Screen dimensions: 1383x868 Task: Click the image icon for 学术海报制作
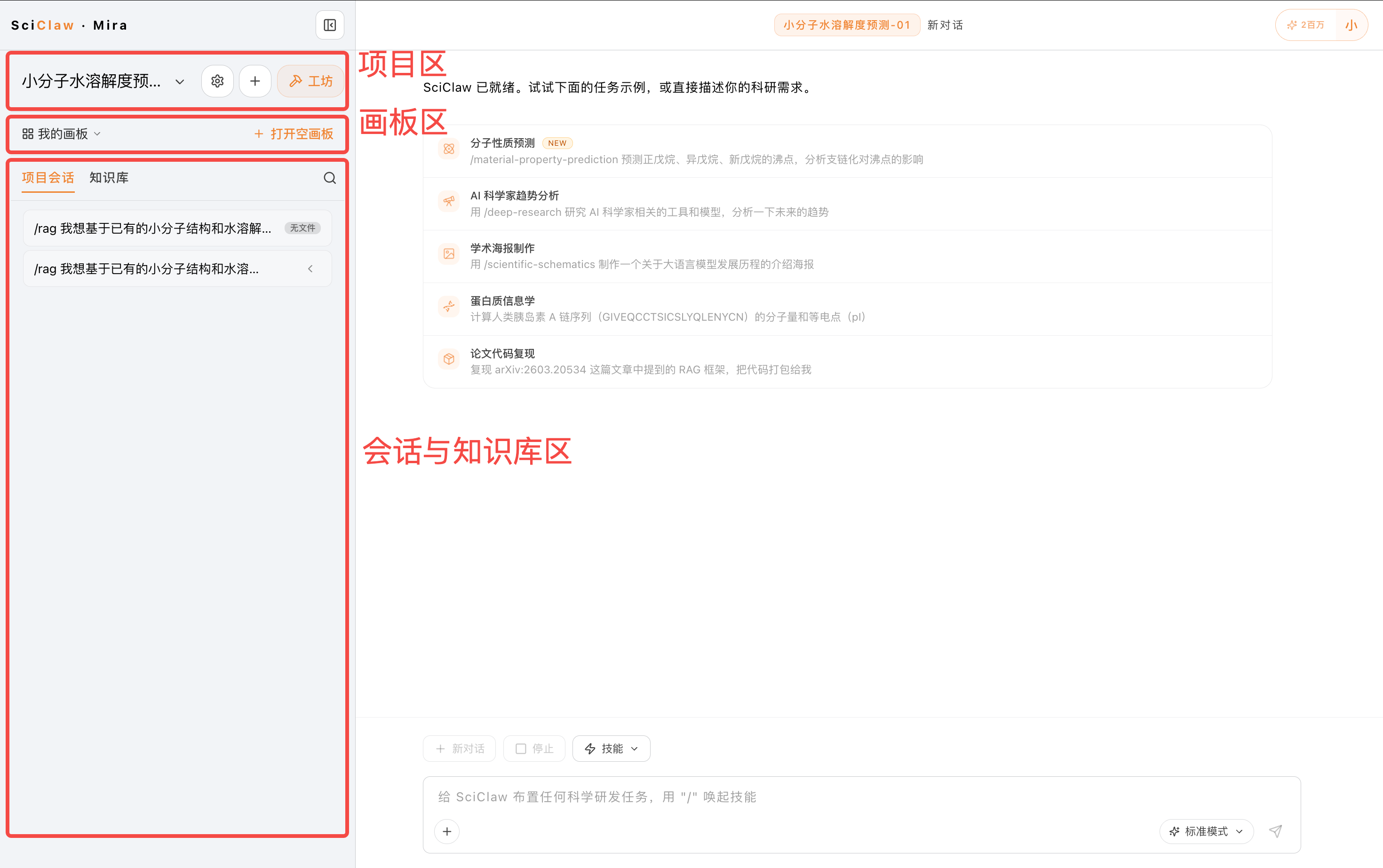[x=449, y=254]
